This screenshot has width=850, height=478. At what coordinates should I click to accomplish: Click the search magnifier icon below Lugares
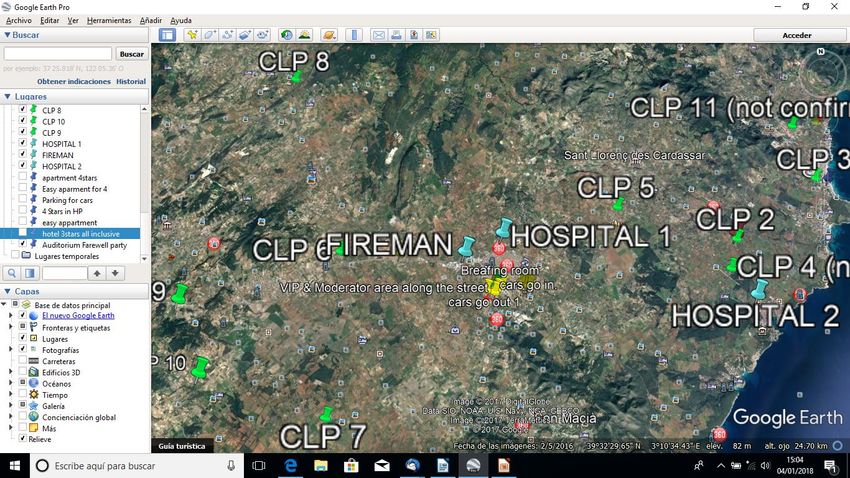click(x=12, y=273)
